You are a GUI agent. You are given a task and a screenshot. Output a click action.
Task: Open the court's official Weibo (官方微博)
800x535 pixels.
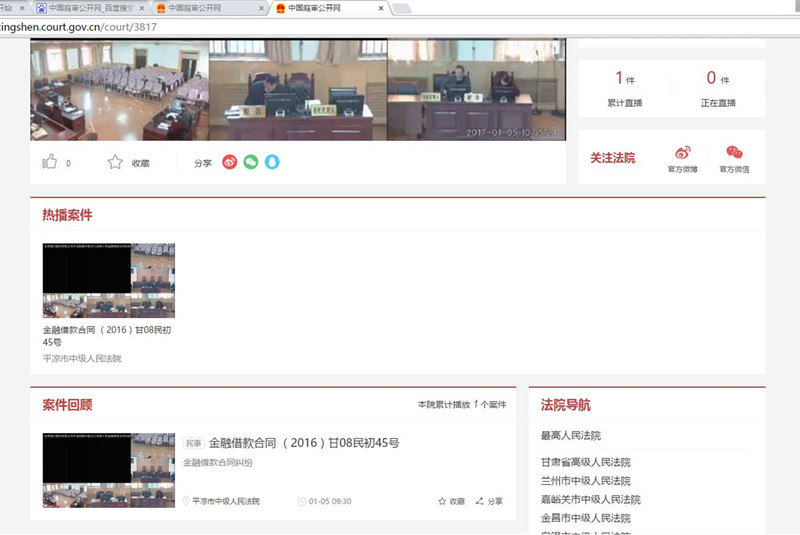point(683,159)
